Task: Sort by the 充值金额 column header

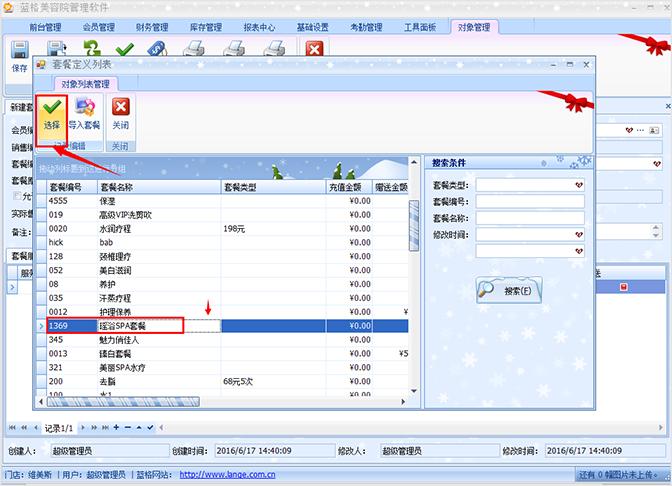Action: 343,186
